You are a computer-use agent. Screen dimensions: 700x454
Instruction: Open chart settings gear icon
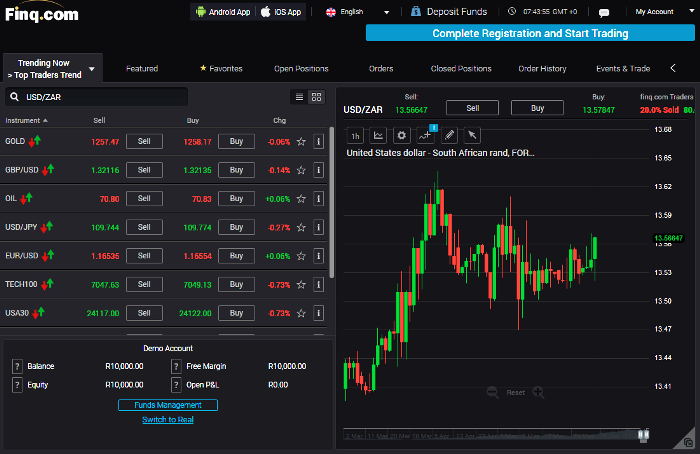401,136
